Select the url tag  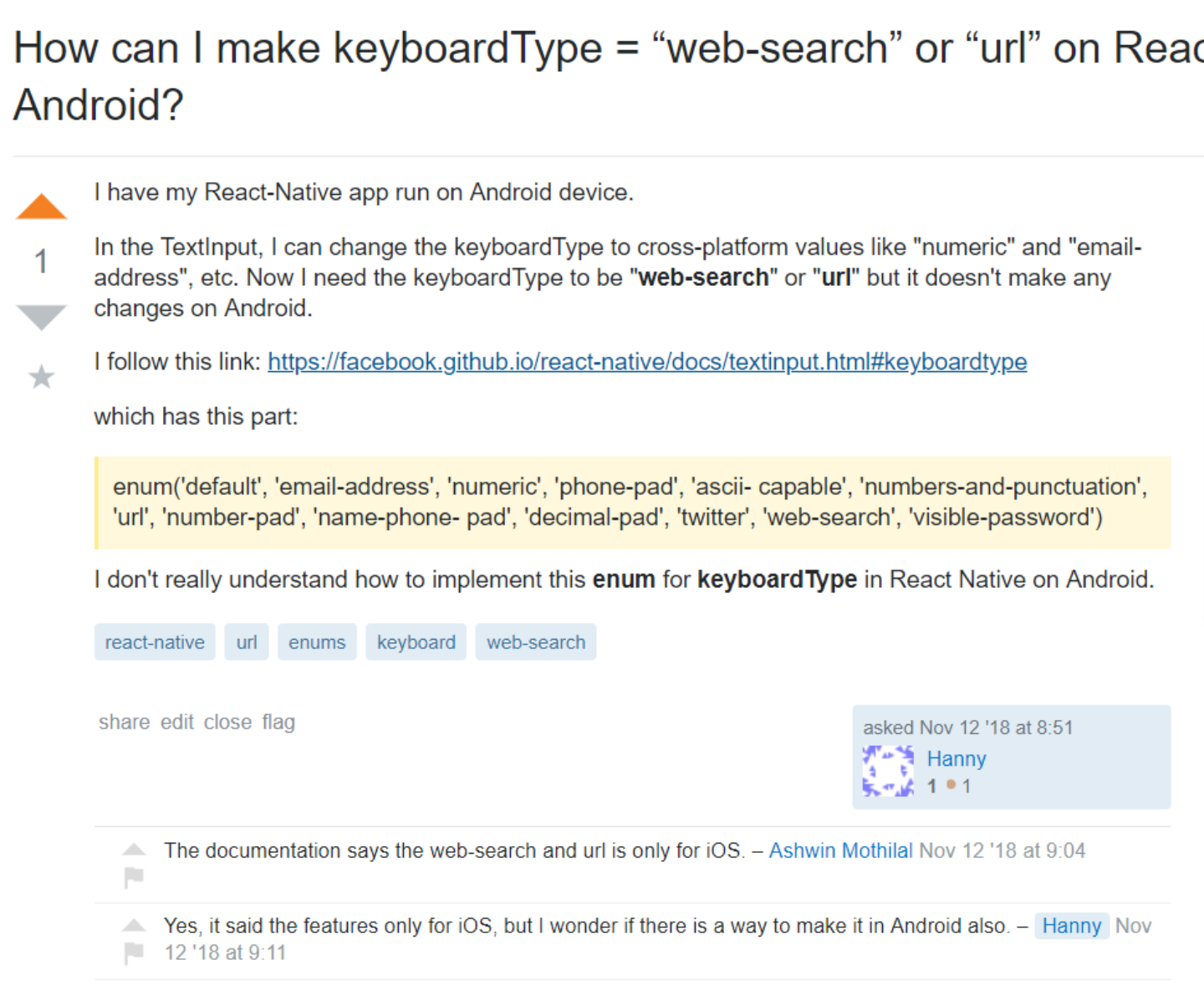(x=247, y=642)
